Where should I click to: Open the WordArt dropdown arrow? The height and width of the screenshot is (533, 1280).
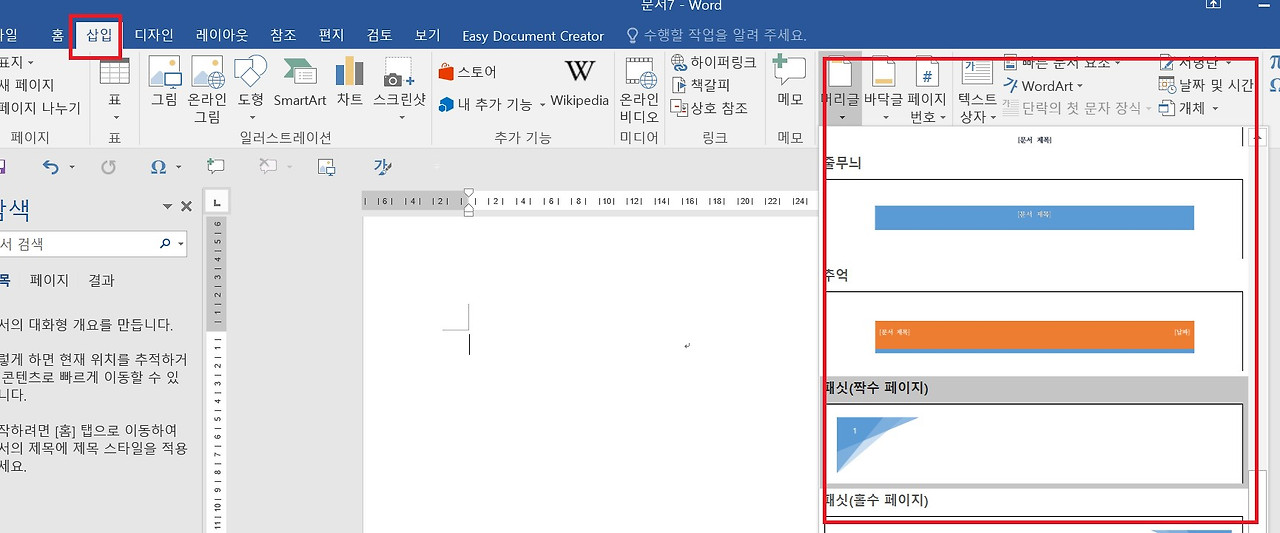tap(1080, 87)
